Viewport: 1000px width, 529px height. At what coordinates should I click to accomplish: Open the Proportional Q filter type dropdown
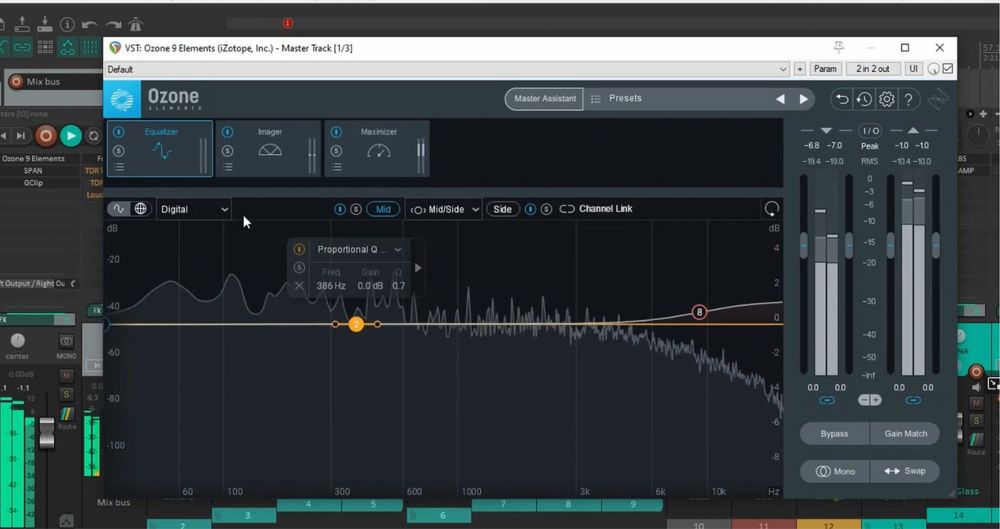359,250
